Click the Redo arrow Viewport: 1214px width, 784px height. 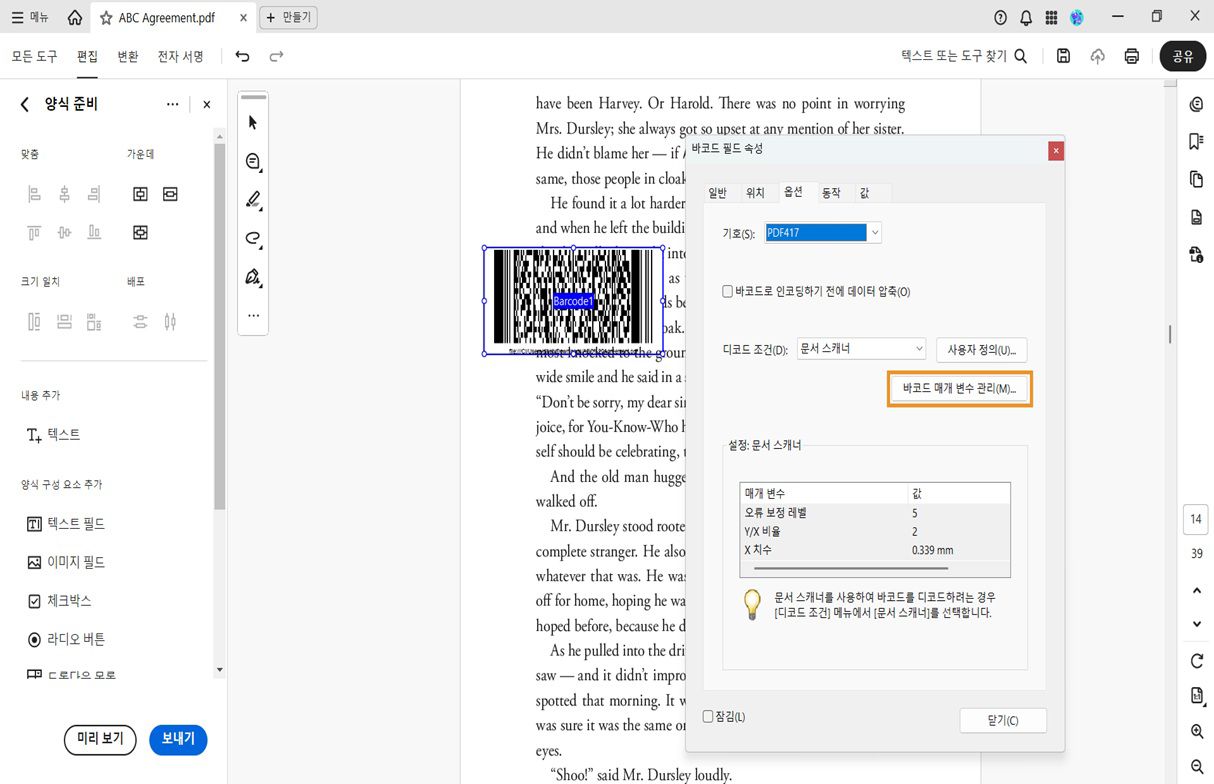(x=276, y=56)
